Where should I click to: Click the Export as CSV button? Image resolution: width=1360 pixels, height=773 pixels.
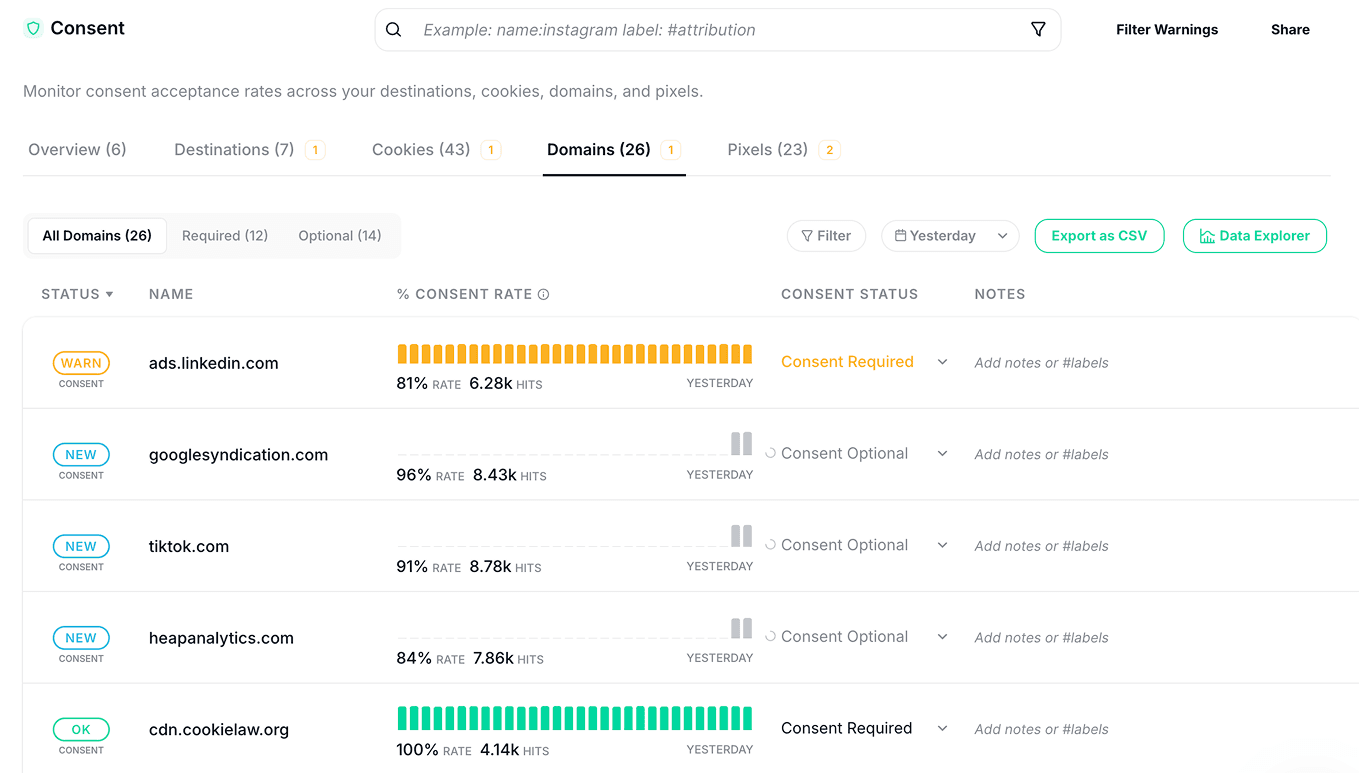(1099, 236)
